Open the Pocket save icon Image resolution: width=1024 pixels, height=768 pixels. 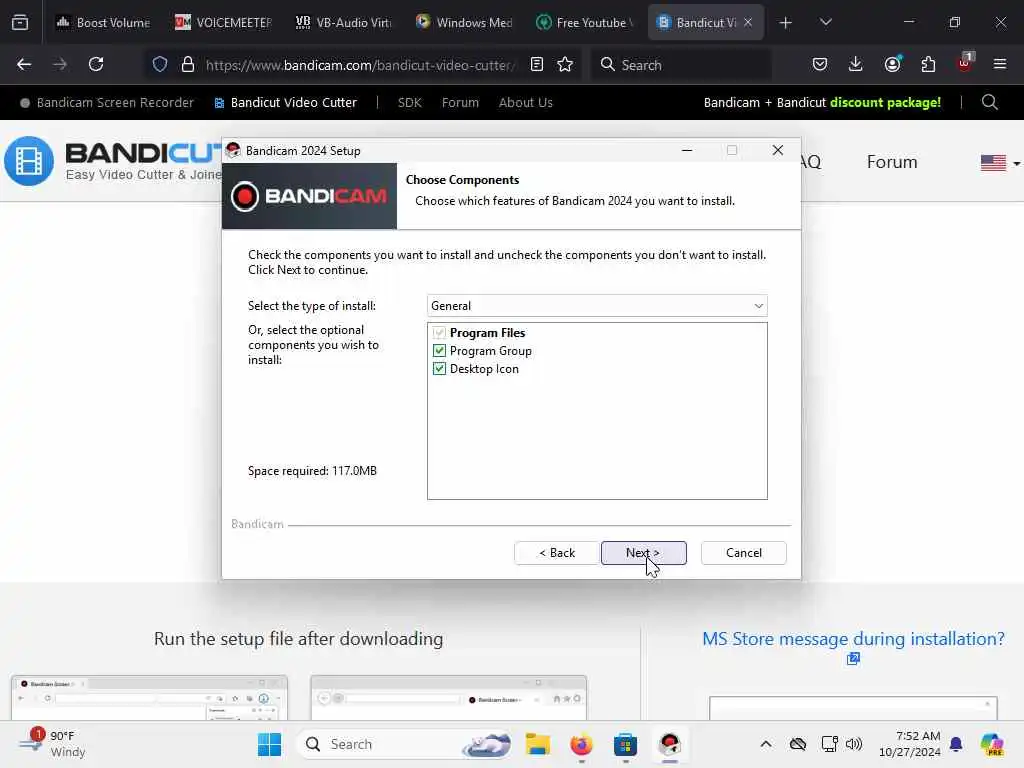click(820, 64)
